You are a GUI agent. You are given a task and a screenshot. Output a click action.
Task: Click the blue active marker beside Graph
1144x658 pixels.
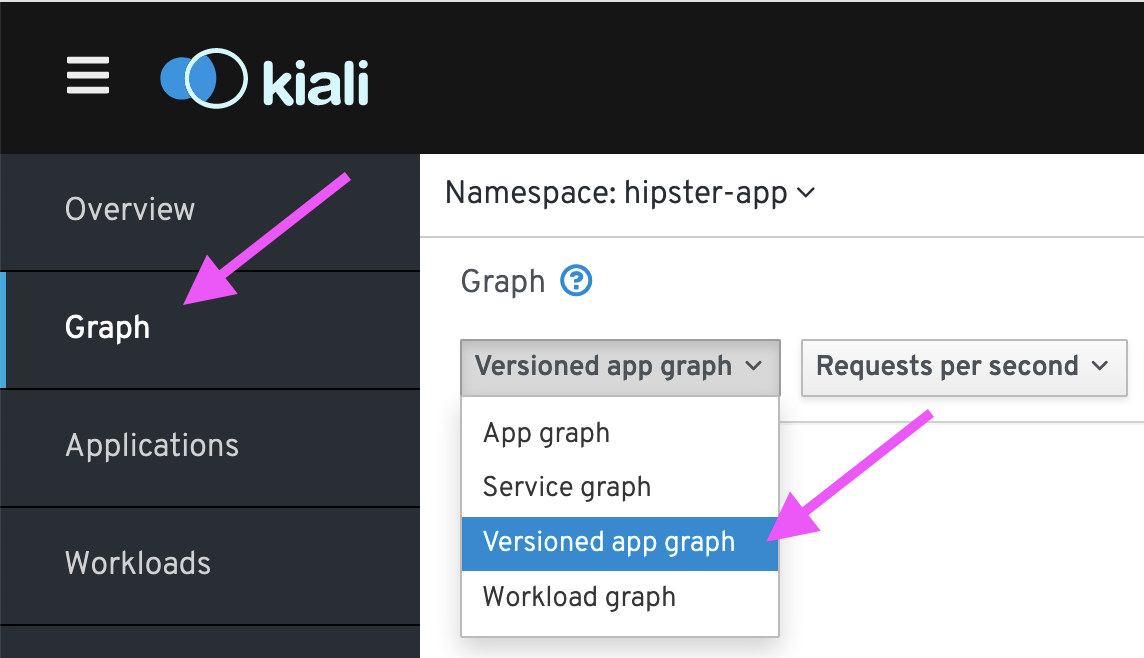click(3, 330)
